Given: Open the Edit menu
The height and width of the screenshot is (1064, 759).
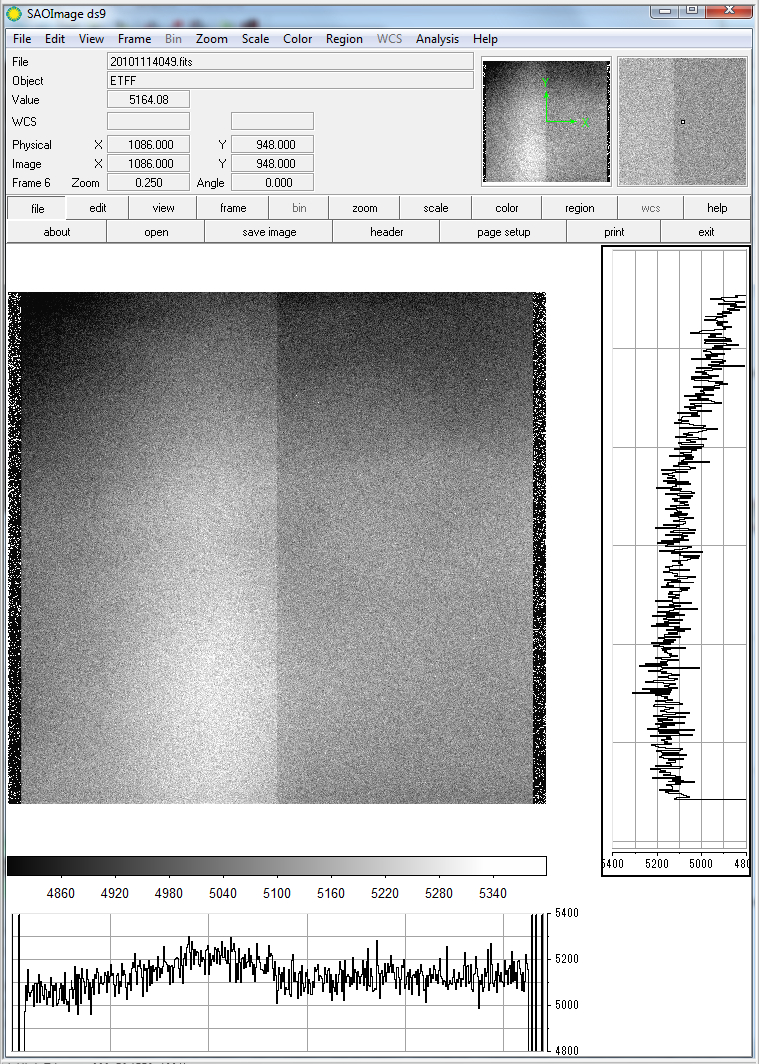Looking at the screenshot, I should (x=55, y=39).
